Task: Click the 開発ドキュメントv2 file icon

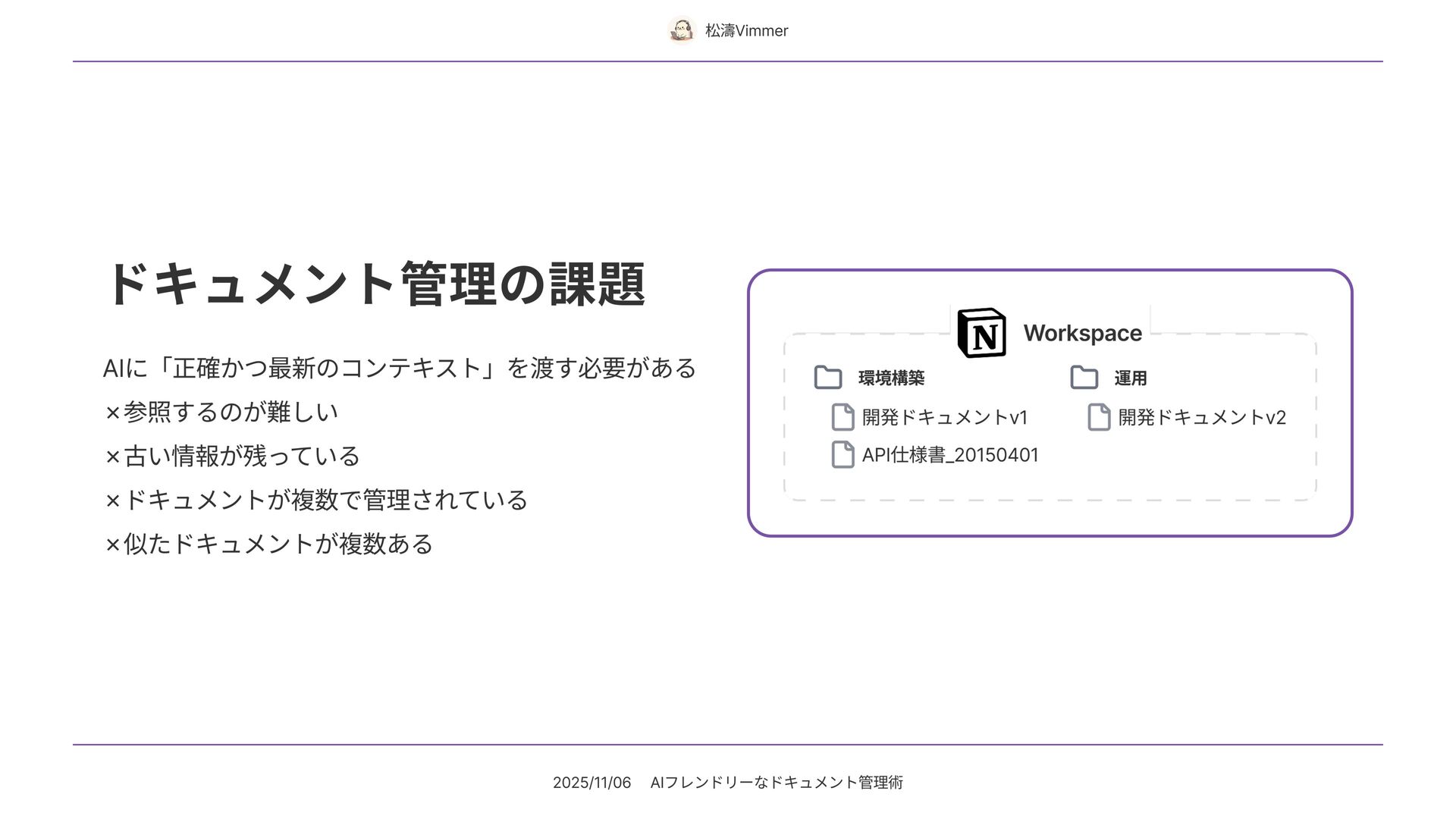Action: click(1099, 417)
